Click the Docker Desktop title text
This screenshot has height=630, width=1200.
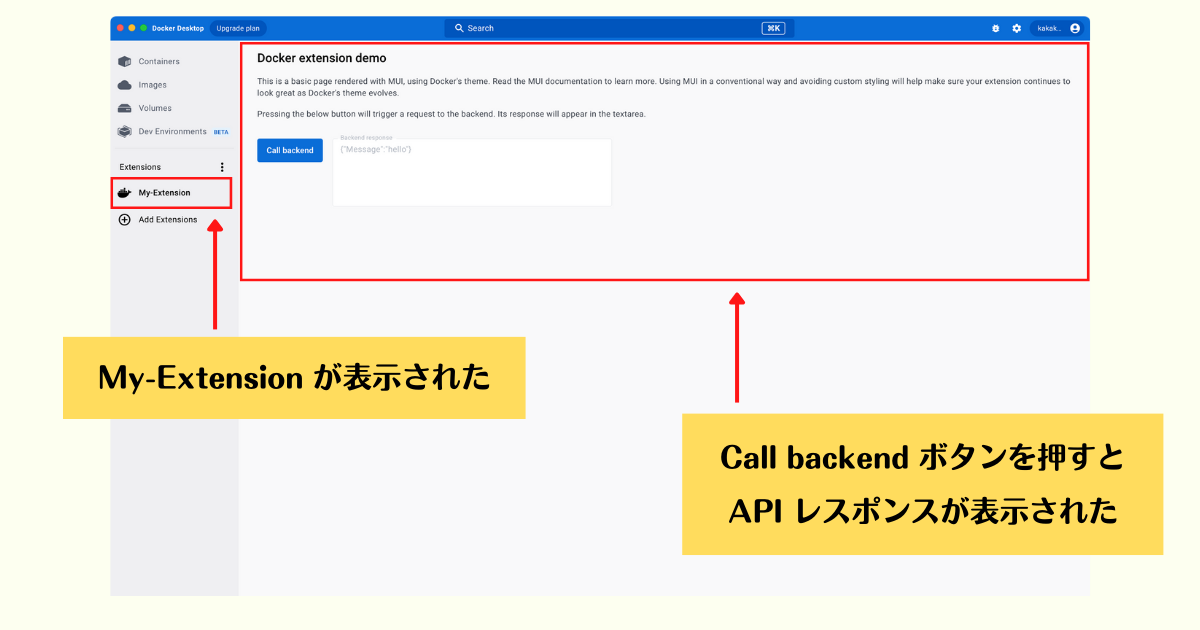pos(178,28)
